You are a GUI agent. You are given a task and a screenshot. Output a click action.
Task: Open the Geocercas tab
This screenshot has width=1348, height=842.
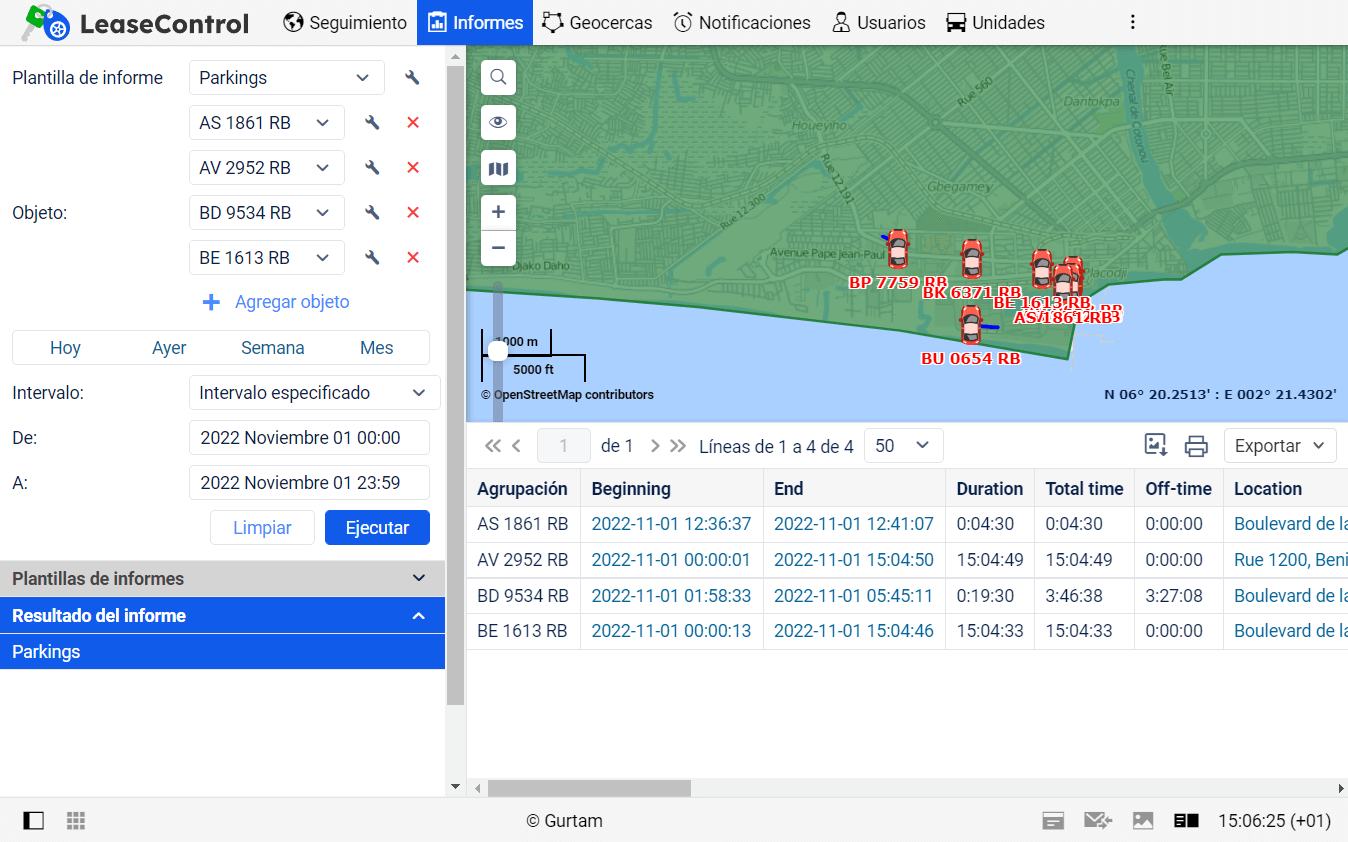tap(597, 22)
